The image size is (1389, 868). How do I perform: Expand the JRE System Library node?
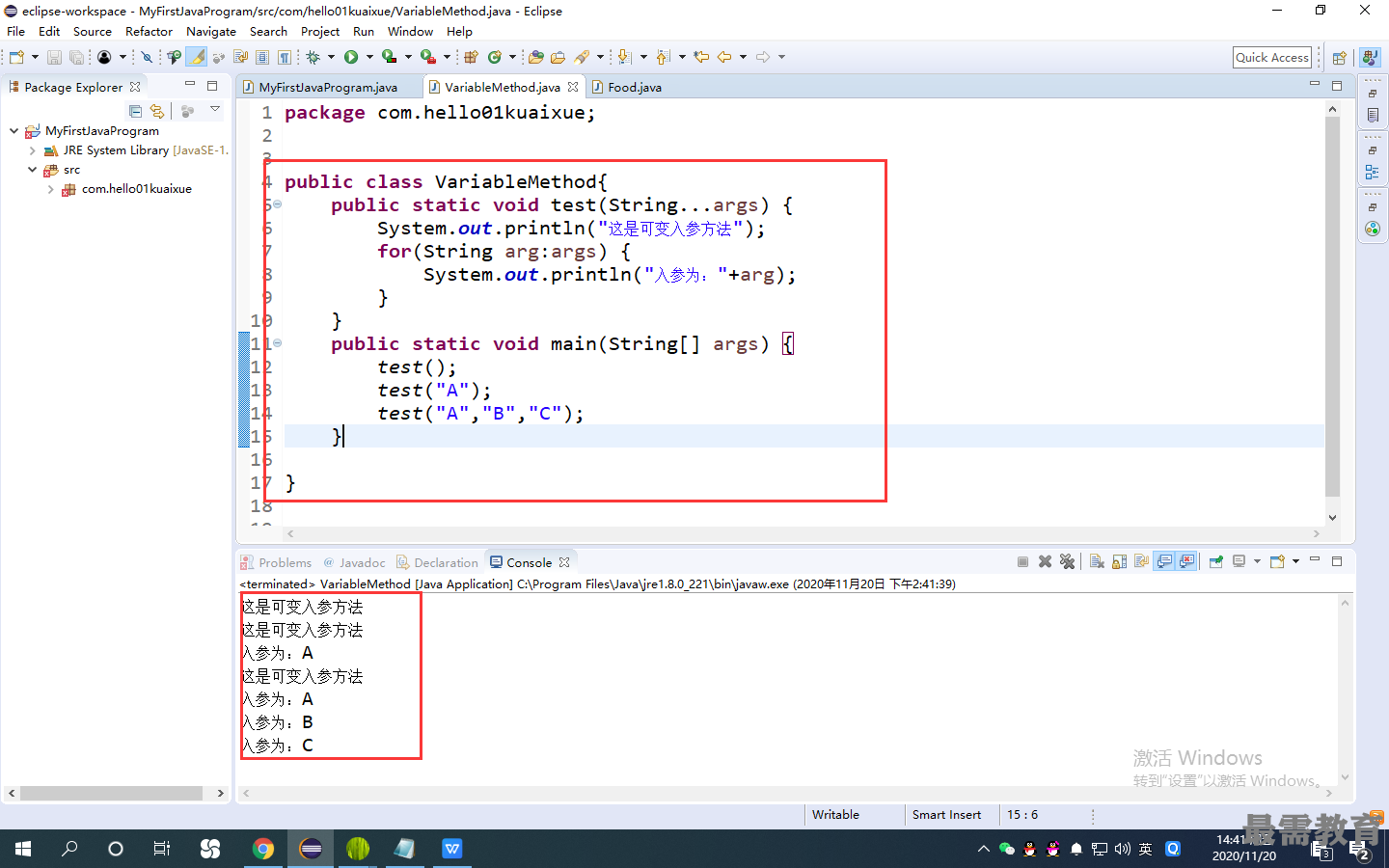coord(32,150)
